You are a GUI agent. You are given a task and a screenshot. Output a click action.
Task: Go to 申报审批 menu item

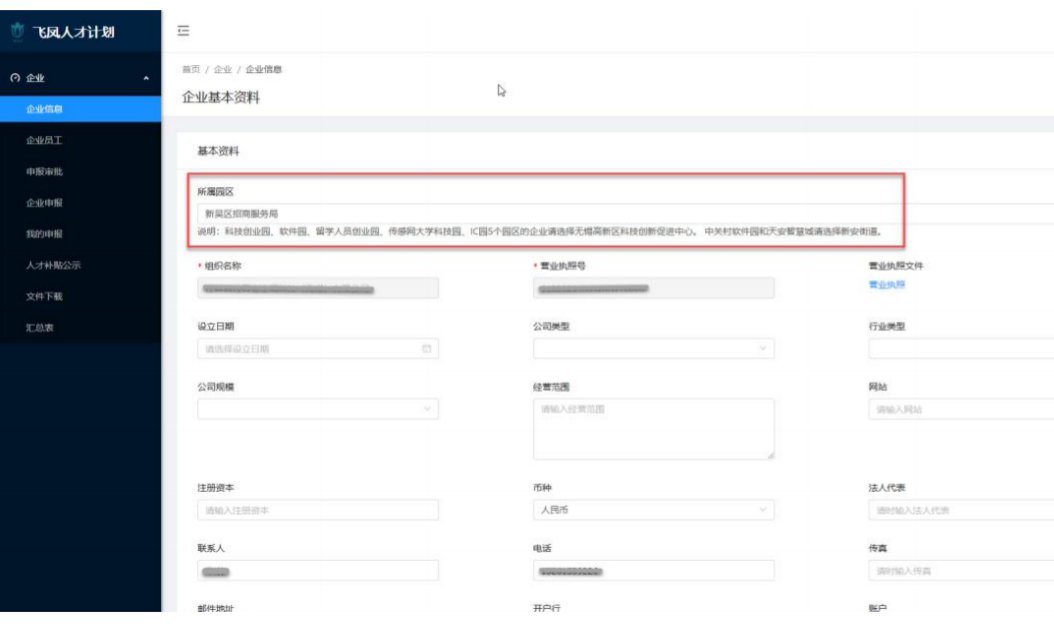[45, 172]
